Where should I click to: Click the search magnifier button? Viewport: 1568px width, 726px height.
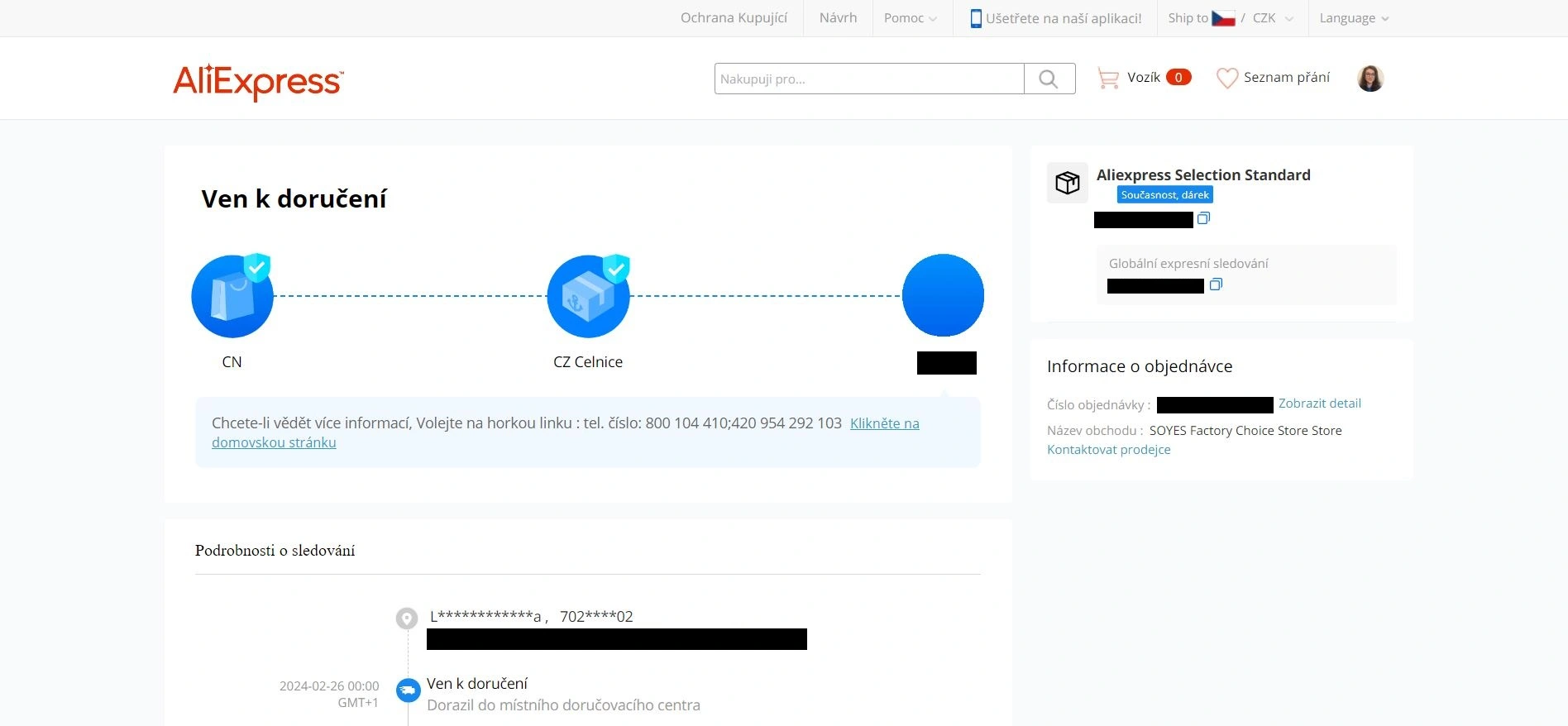pyautogui.click(x=1049, y=79)
